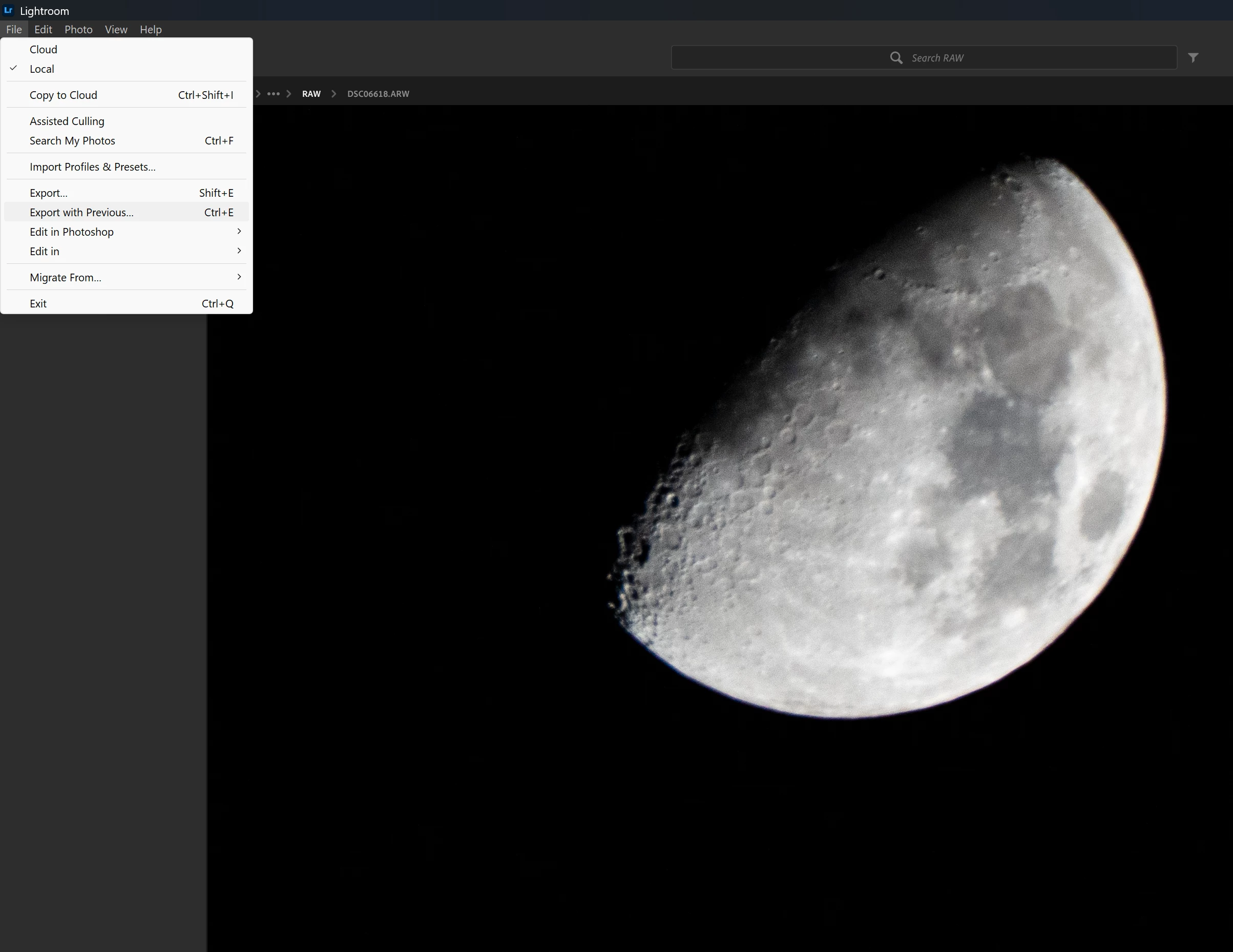This screenshot has height=952, width=1233.
Task: Choose Copy to Cloud
Action: (63, 95)
